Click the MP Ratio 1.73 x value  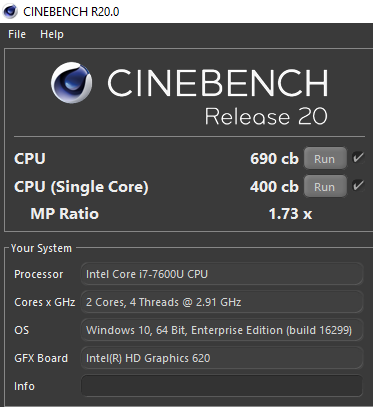click(x=290, y=214)
